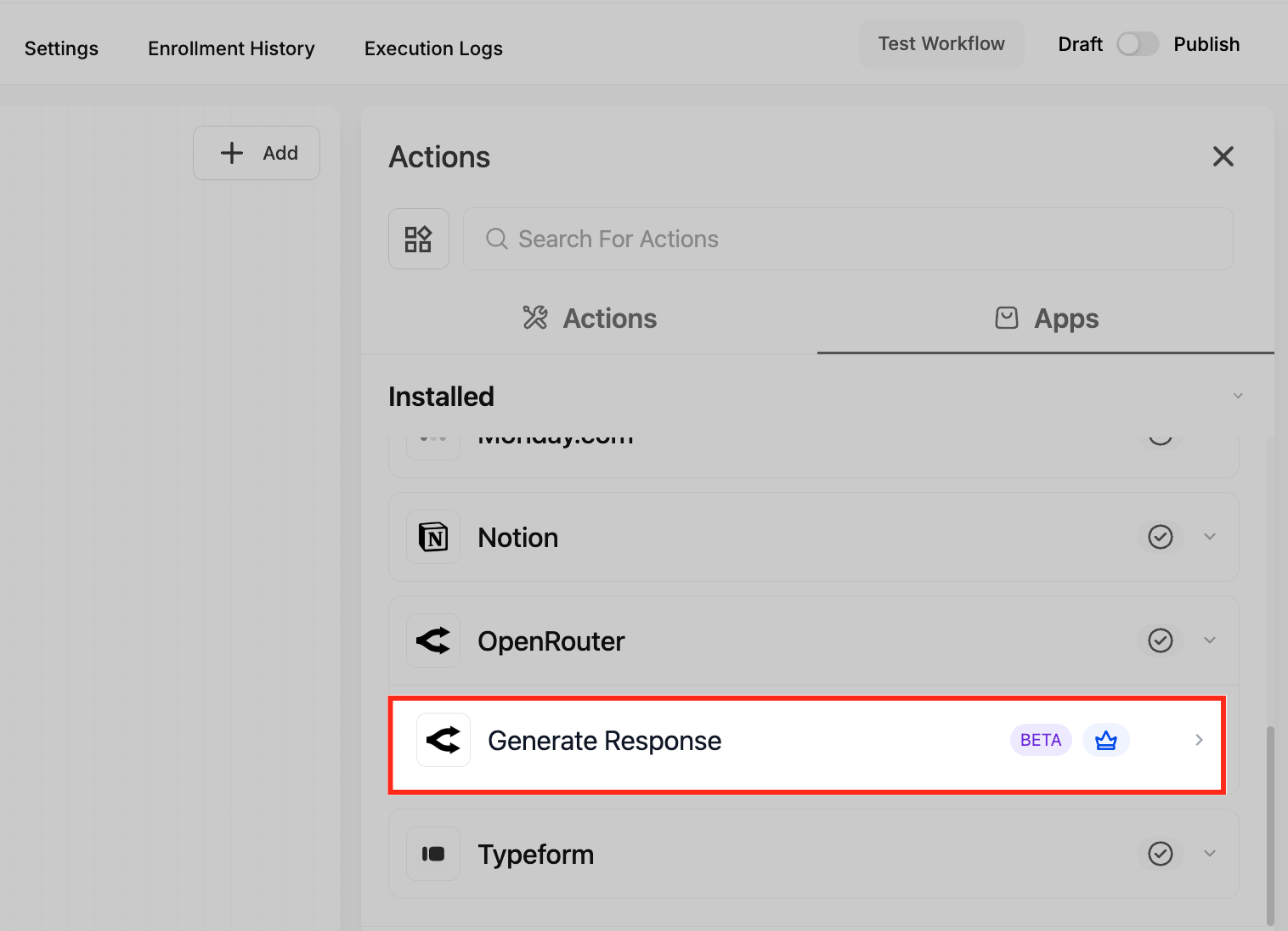Open the Execution Logs tab

click(x=433, y=48)
